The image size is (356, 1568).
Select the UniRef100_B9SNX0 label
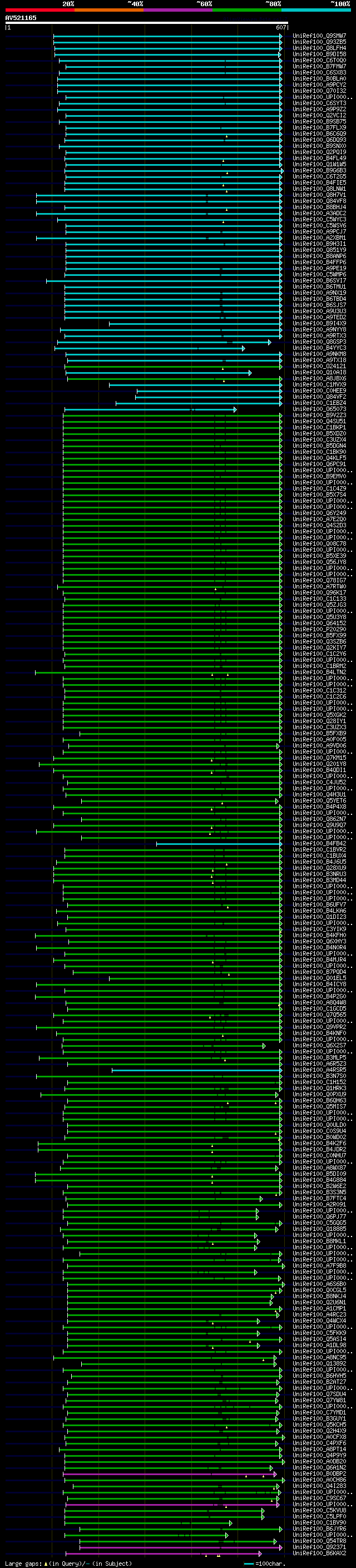319,146
